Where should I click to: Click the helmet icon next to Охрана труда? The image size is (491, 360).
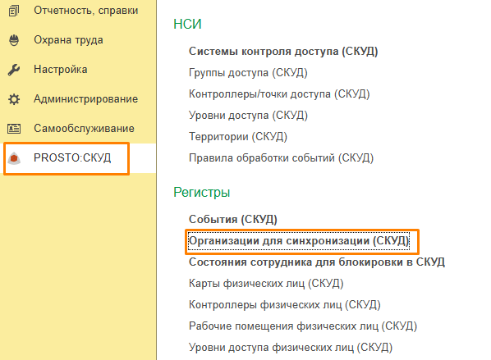pyautogui.click(x=14, y=40)
